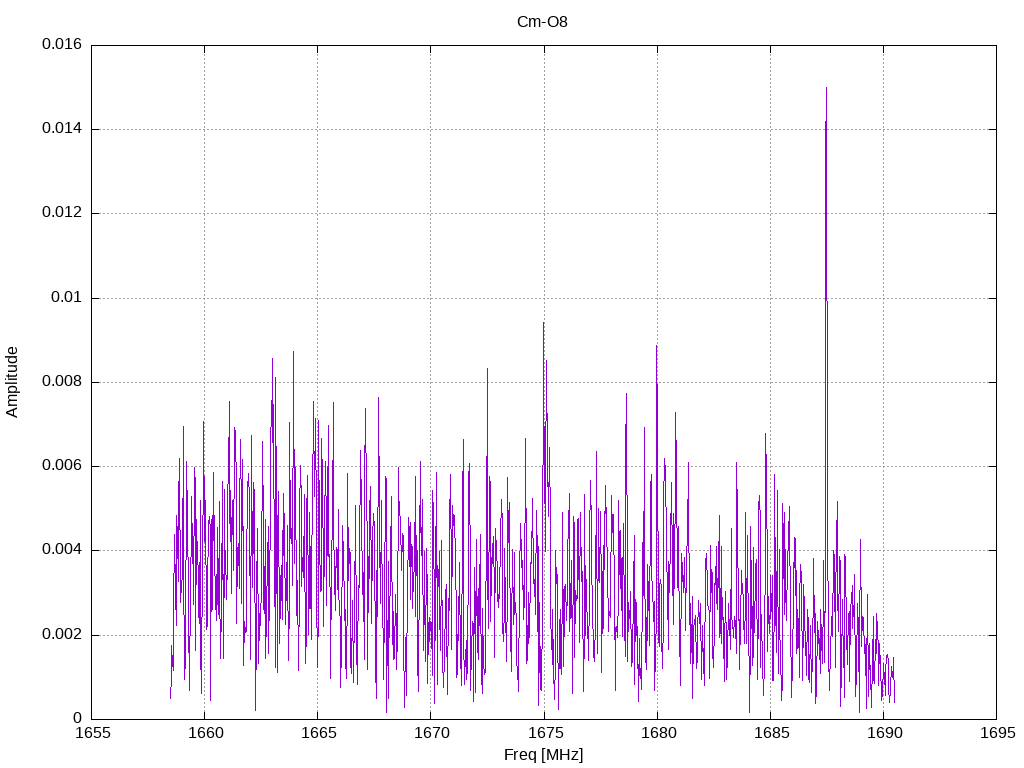Click x-axis tick label 1670
Image resolution: width=1024 pixels, height=768 pixels.
coord(431,733)
